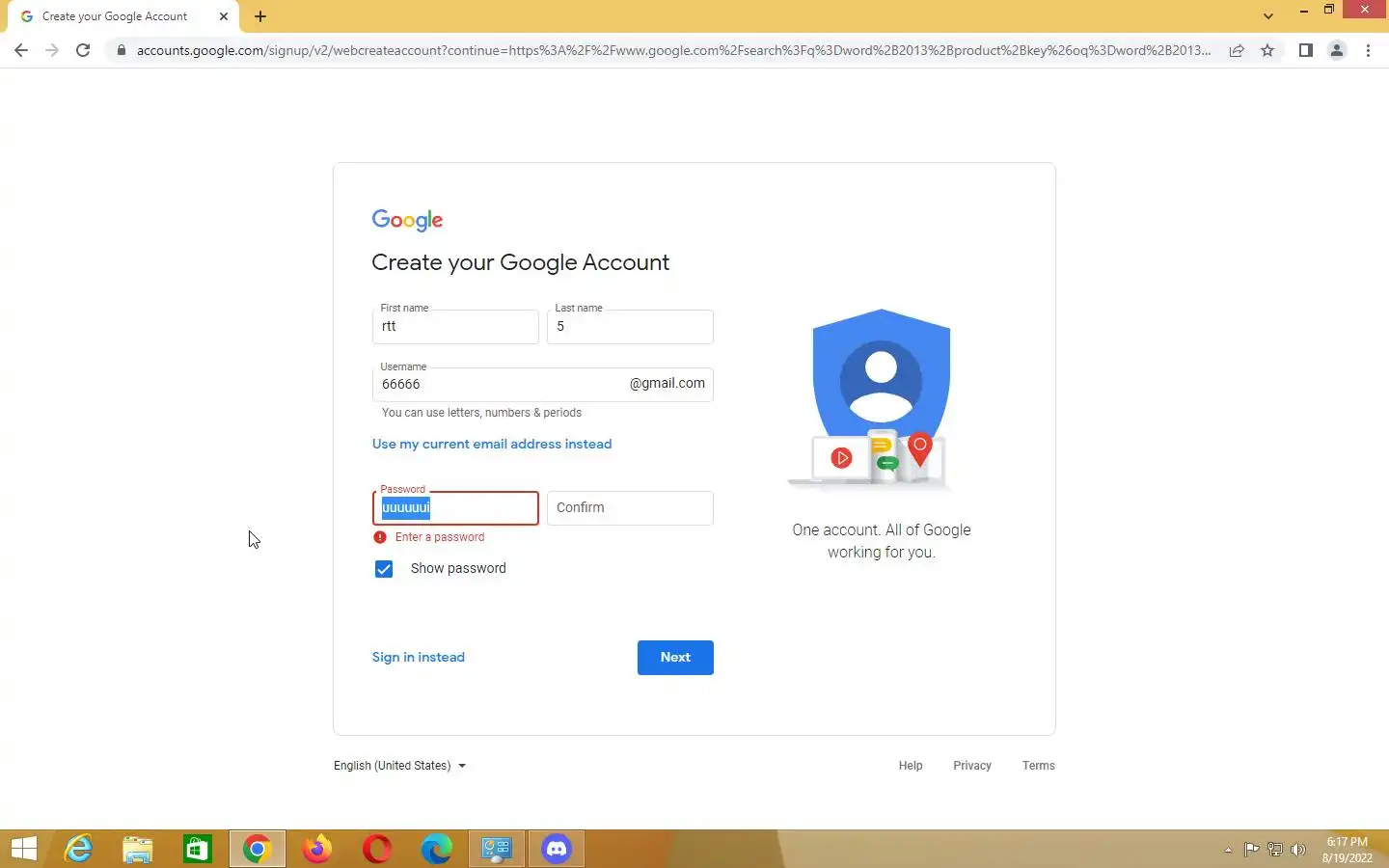Open File Explorer from taskbar
Viewport: 1389px width, 868px height.
[x=138, y=849]
